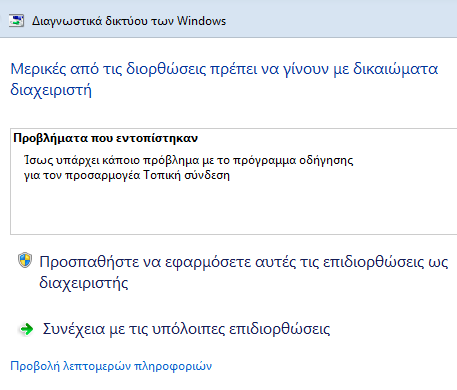Click 'Τοπική σύνδεση' adapter name text
Viewport: 457px width, 390px height.
(187, 175)
